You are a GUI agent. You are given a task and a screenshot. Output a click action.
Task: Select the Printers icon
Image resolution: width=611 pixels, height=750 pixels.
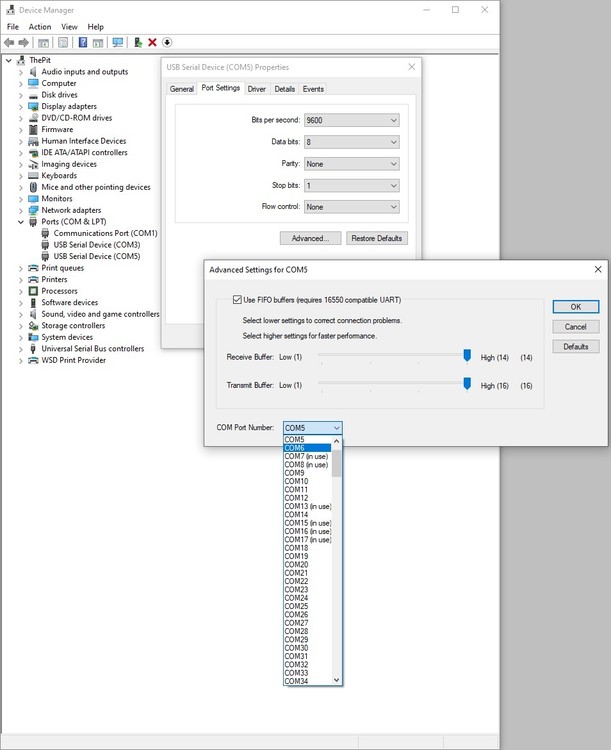(33, 279)
